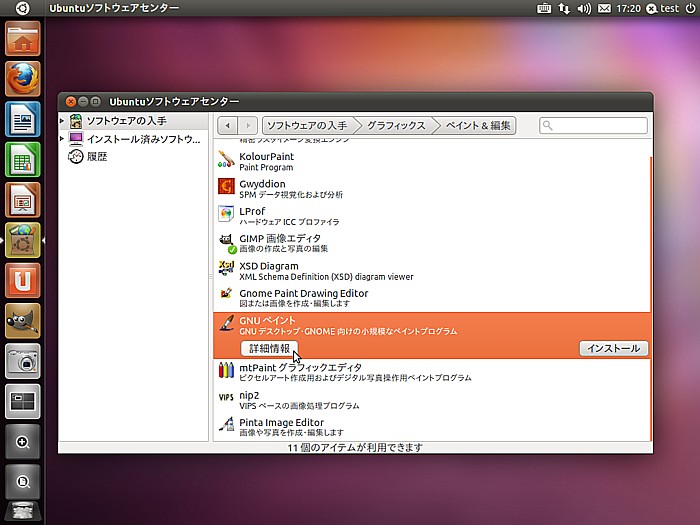Click the LProf app icon
Image resolution: width=700 pixels, height=525 pixels.
coord(226,213)
